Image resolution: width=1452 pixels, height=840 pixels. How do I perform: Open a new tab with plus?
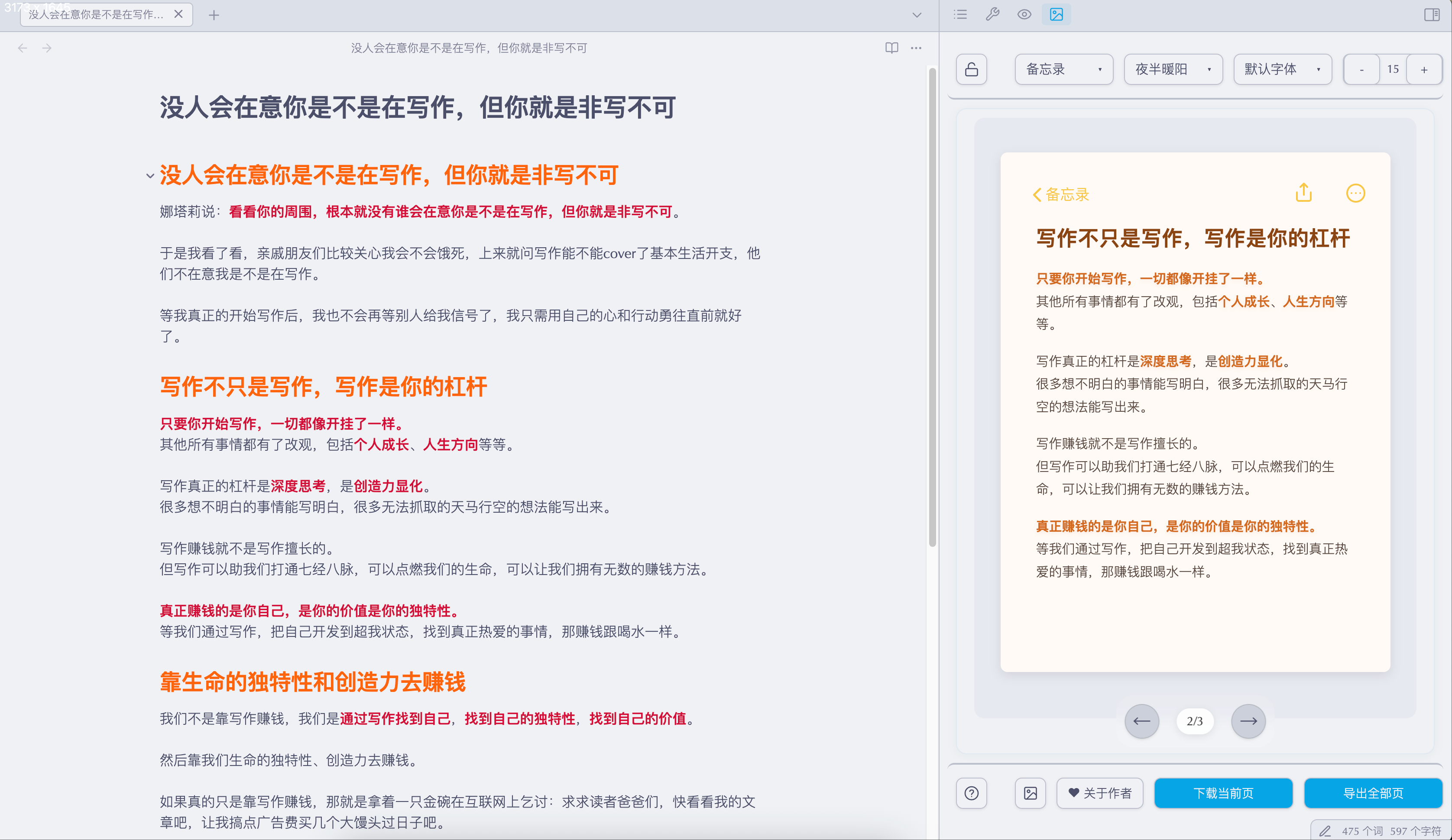[x=214, y=15]
